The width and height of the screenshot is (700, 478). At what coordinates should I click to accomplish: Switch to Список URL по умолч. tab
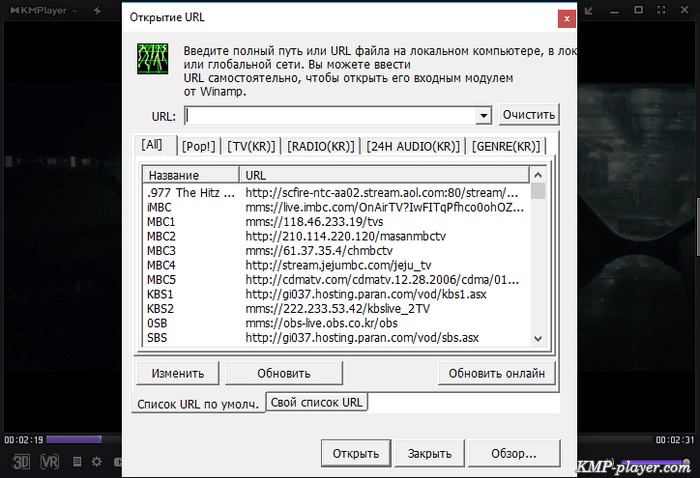pyautogui.click(x=198, y=403)
